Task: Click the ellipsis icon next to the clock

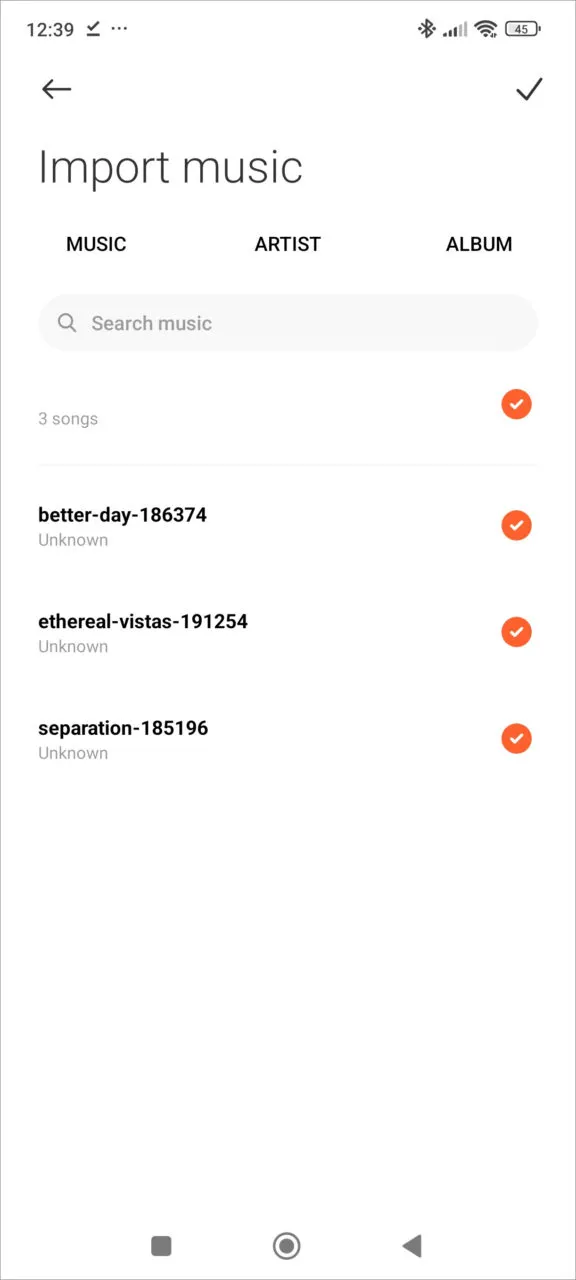Action: [x=119, y=29]
